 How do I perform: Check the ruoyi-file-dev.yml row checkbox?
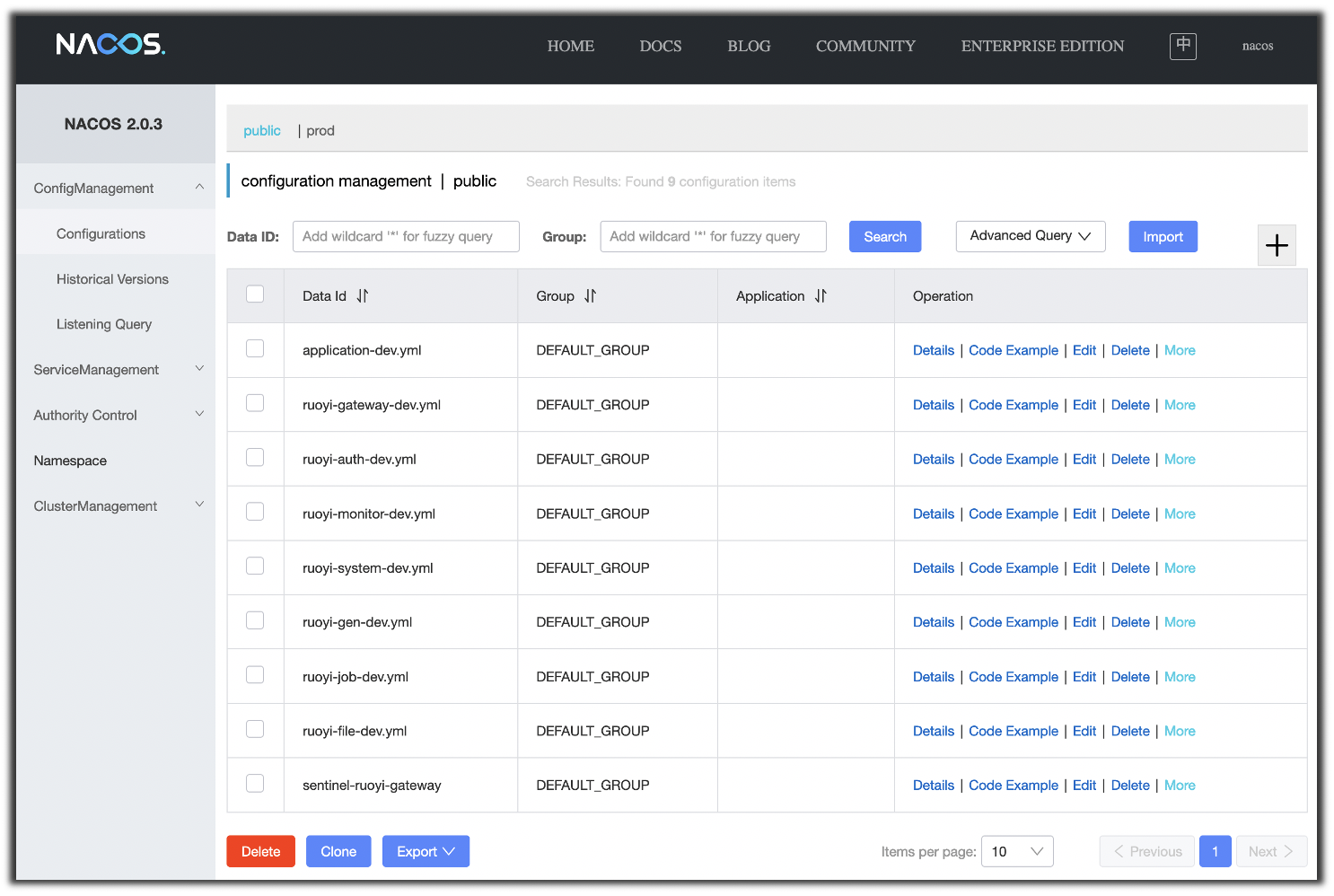[x=255, y=729]
